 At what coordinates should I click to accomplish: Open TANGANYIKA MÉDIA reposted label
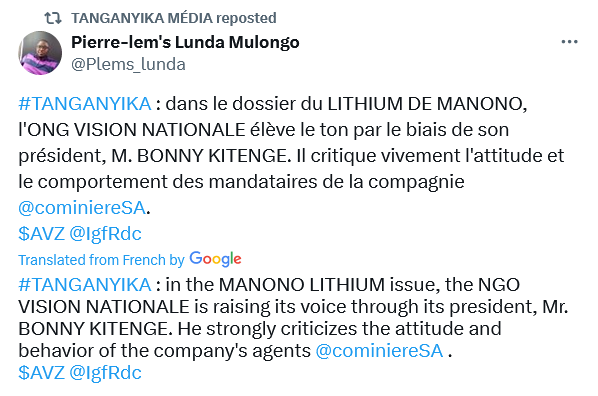(174, 18)
